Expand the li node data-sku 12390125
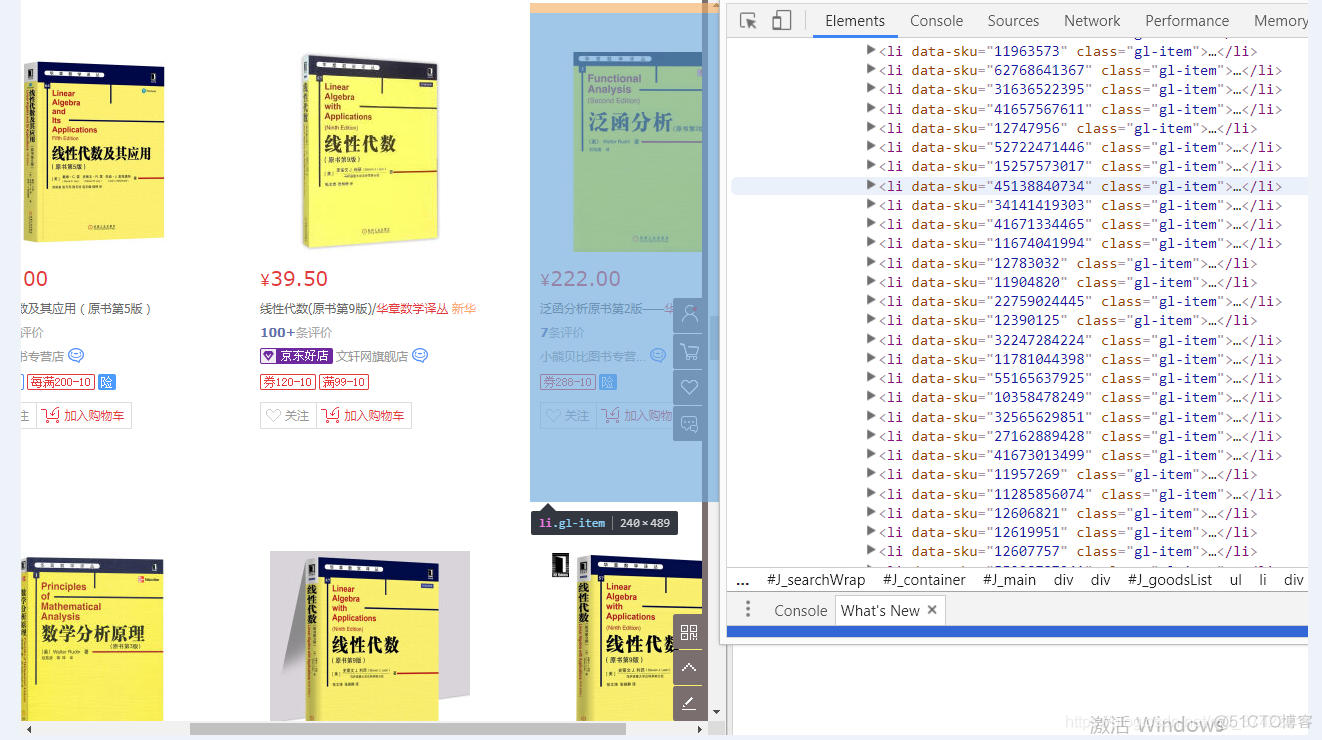This screenshot has width=1322, height=740. point(871,320)
